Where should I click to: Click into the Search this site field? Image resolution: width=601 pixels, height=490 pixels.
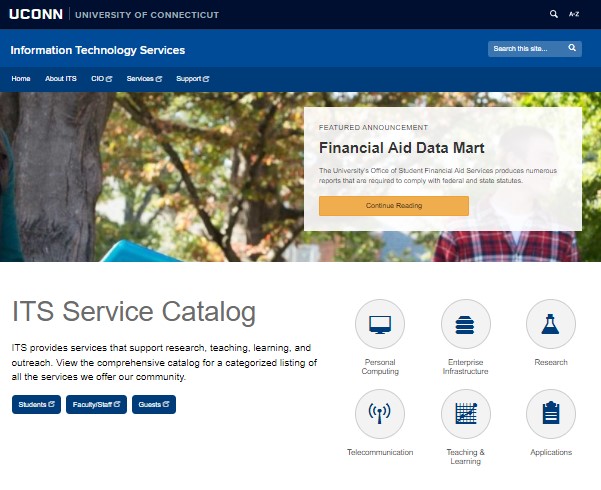click(525, 48)
